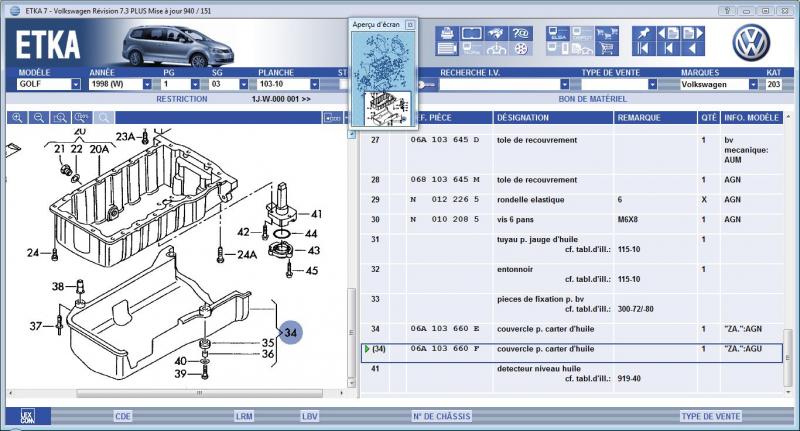Zoom in on the illustration

(17, 118)
